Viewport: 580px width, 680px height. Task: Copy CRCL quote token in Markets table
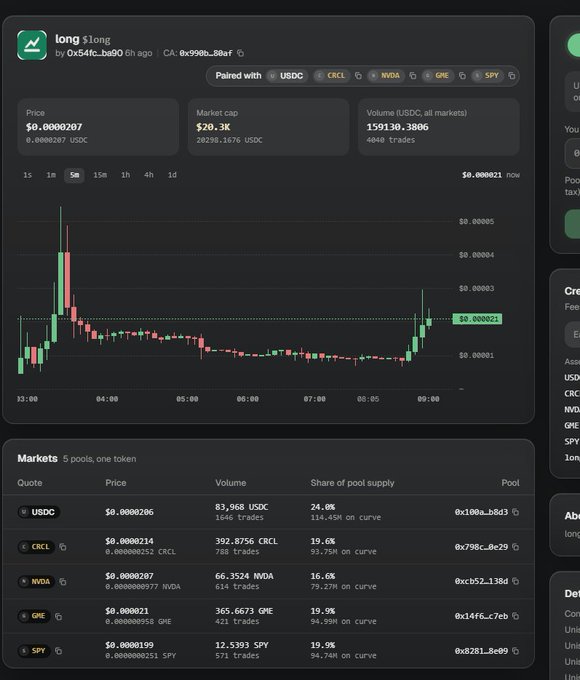(63, 547)
